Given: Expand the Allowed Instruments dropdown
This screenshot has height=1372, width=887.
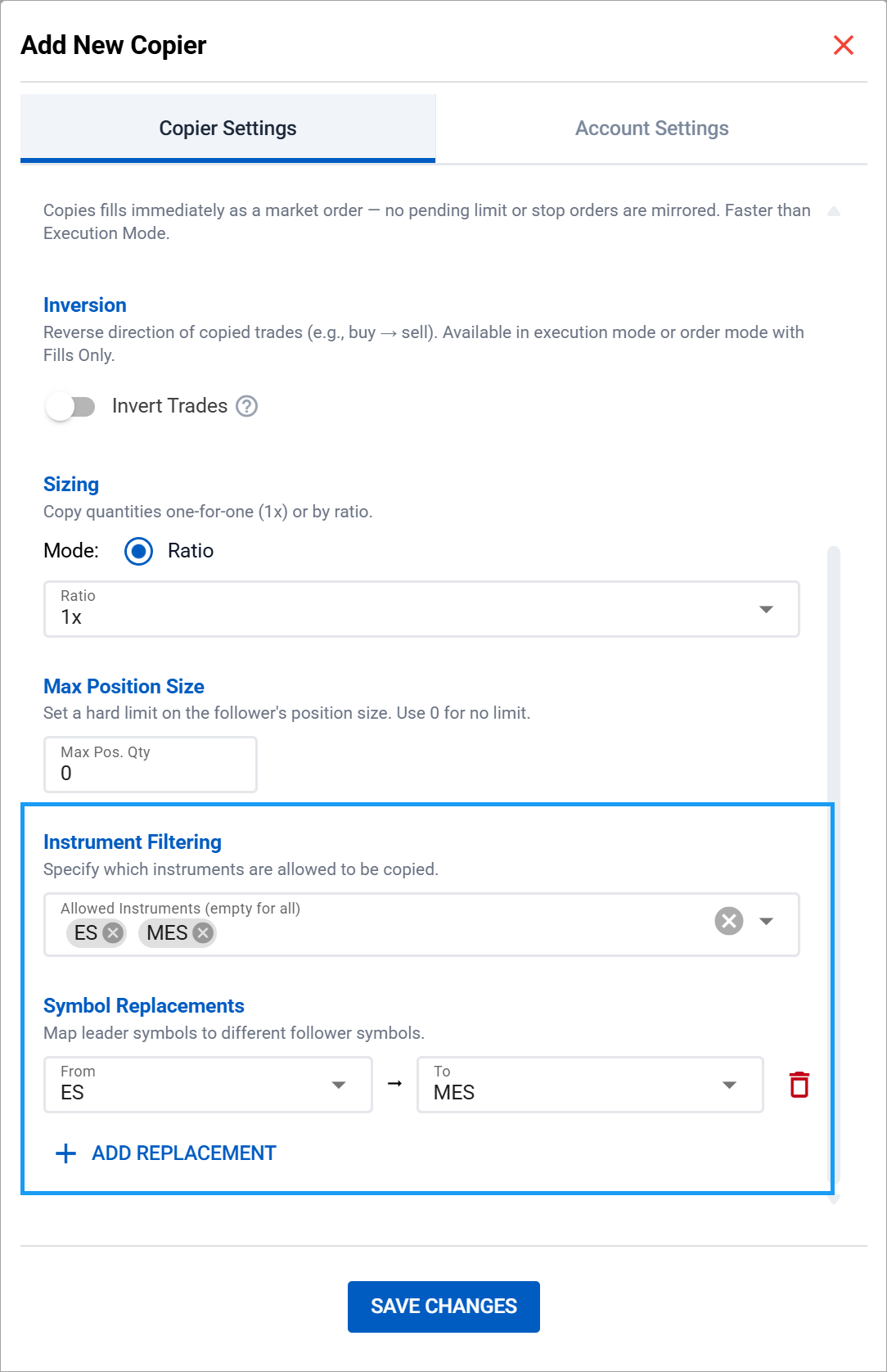Looking at the screenshot, I should 766,921.
